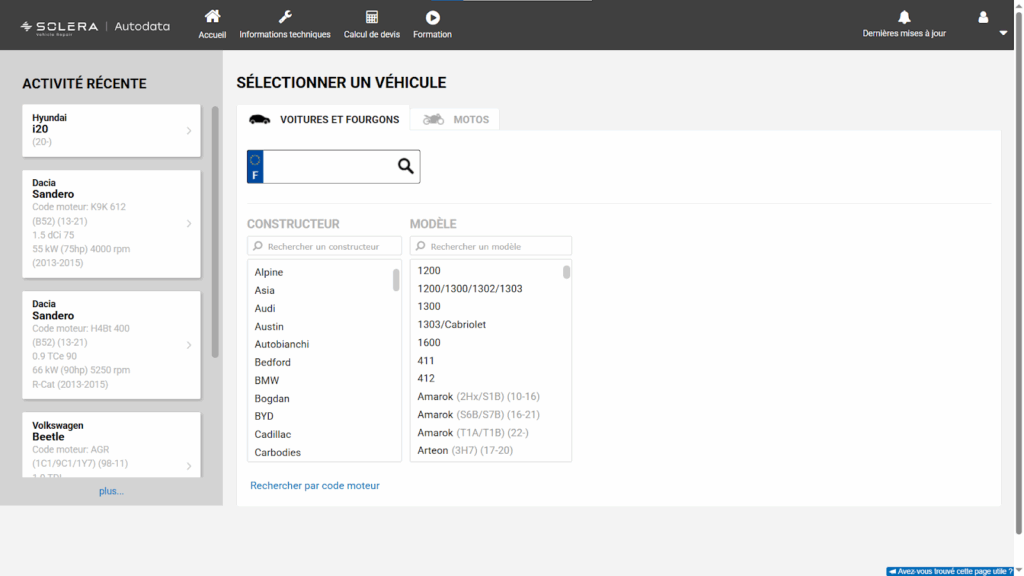Open Dacia Sandero K9K 612 chevron
Image resolution: width=1024 pixels, height=576 pixels.
tap(189, 223)
